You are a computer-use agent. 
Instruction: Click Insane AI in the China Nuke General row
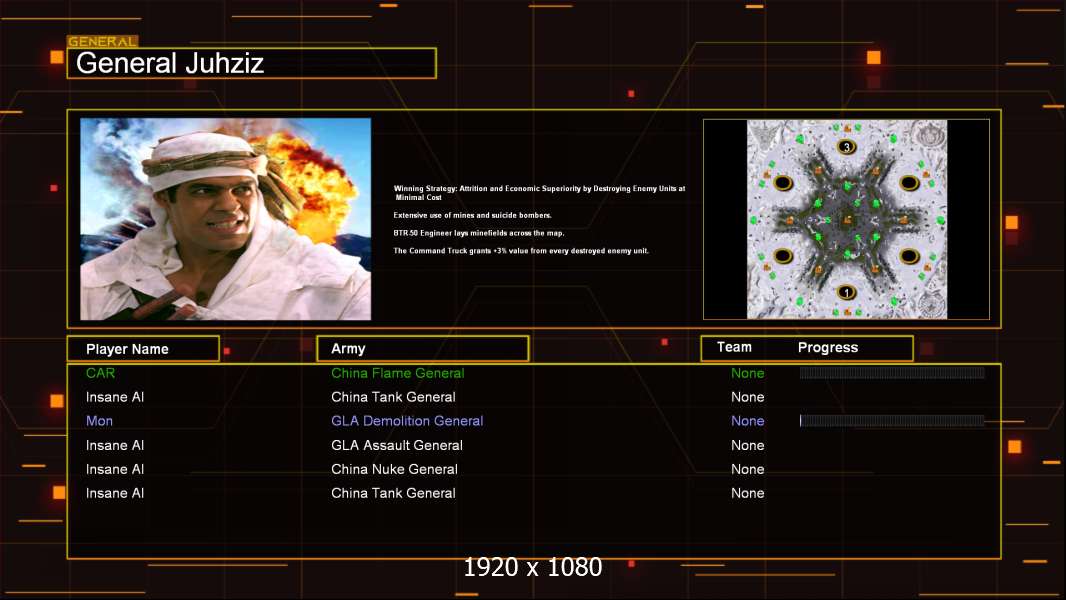[115, 469]
